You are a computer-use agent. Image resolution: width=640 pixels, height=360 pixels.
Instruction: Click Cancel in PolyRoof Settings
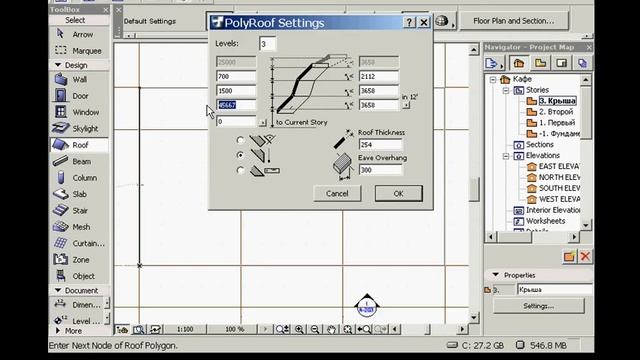pyautogui.click(x=337, y=193)
